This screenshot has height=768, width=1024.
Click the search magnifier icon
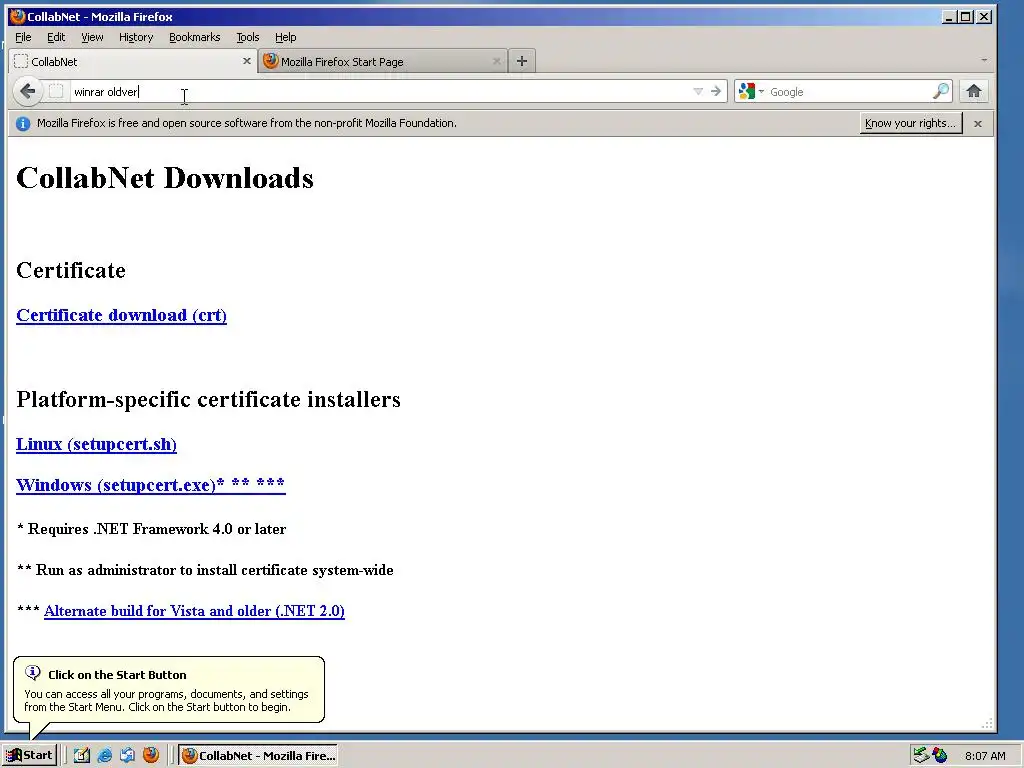[x=941, y=91]
